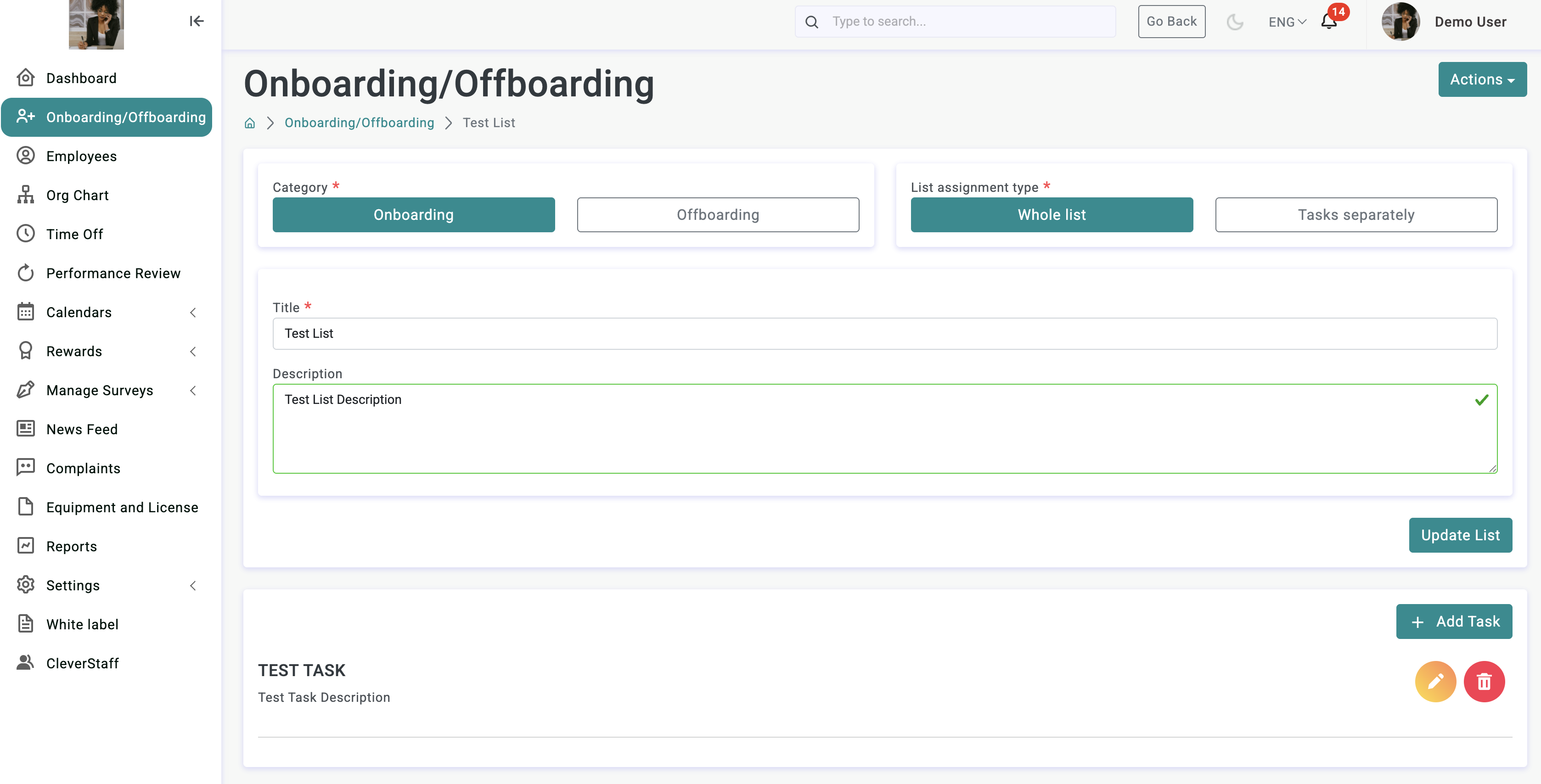Click the Performance Review cycle icon
This screenshot has width=1541, height=784.
tap(26, 273)
